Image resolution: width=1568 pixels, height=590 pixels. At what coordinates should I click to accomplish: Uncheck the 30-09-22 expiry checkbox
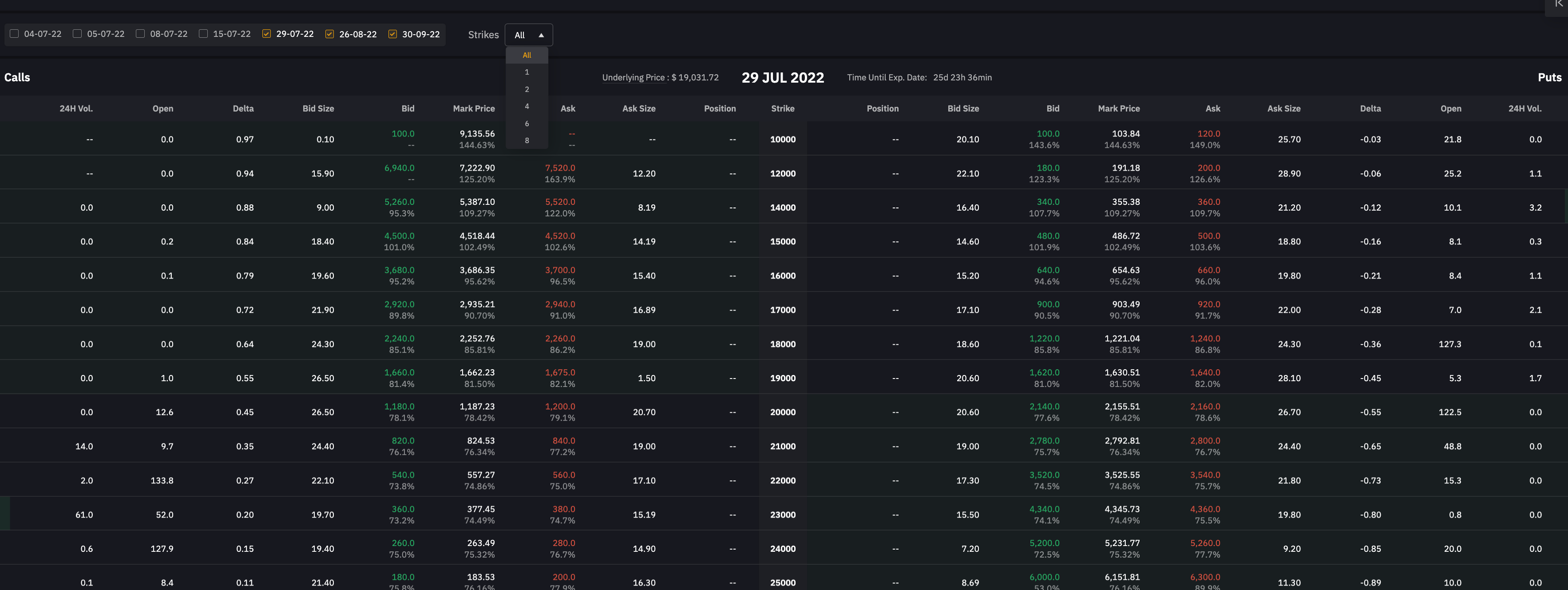coord(392,34)
